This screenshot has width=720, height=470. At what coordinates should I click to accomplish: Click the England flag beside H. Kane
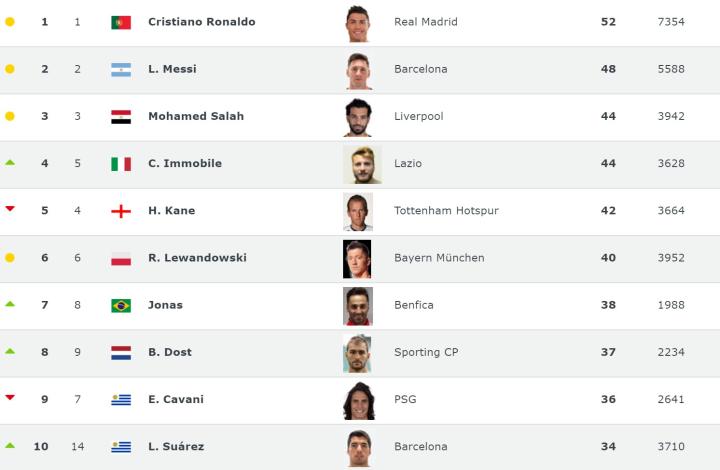[x=121, y=211]
